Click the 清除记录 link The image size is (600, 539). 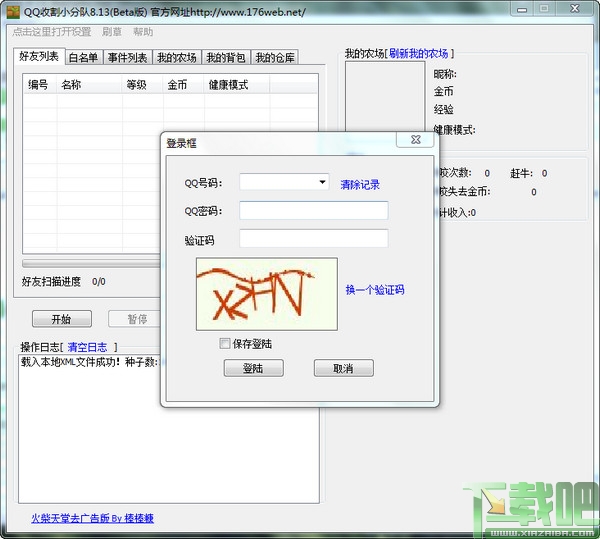360,185
